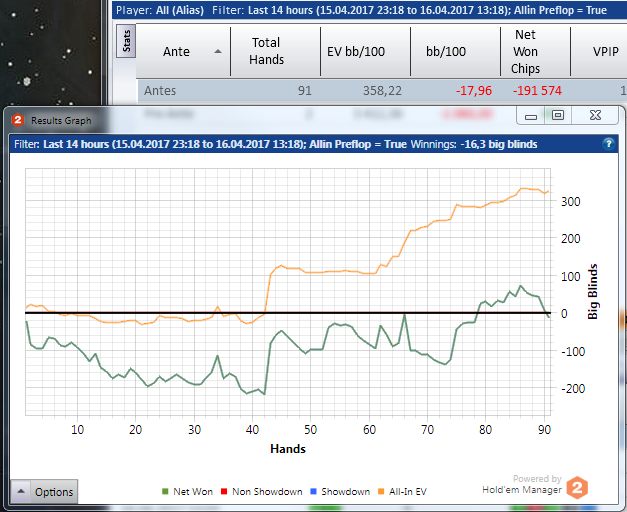Open the help question mark icon
627x512 pixels.
point(608,144)
